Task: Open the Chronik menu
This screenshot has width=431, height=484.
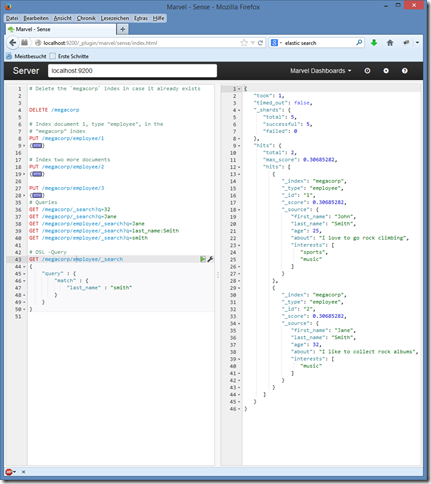Action: (86, 18)
